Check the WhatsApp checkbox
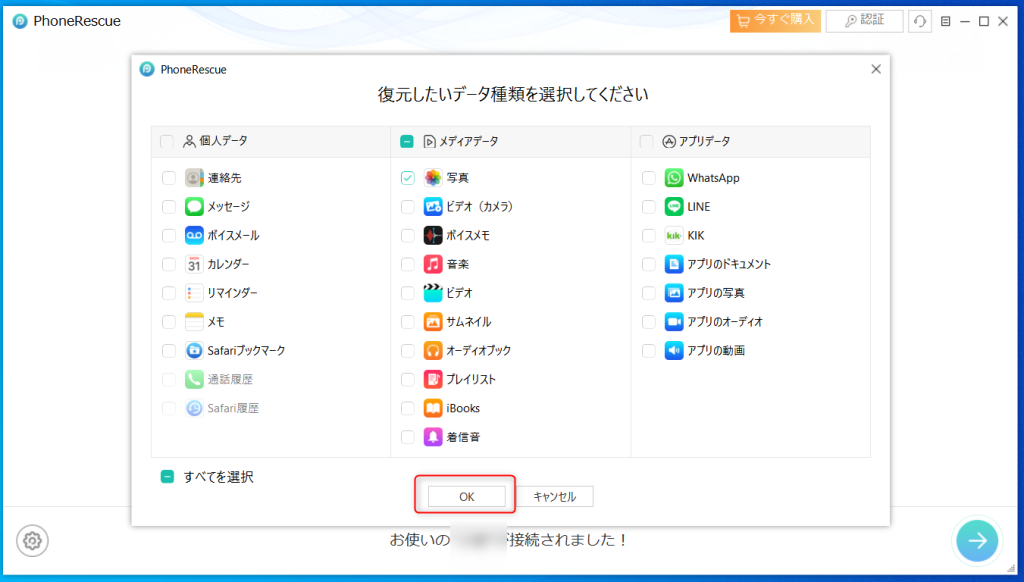 point(648,178)
